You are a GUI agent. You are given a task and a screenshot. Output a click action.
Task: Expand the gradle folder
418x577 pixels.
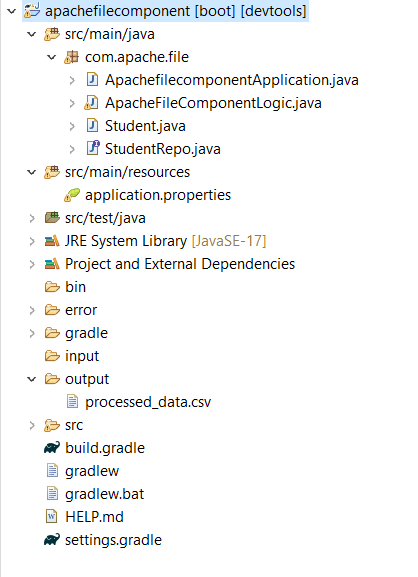pyautogui.click(x=32, y=333)
